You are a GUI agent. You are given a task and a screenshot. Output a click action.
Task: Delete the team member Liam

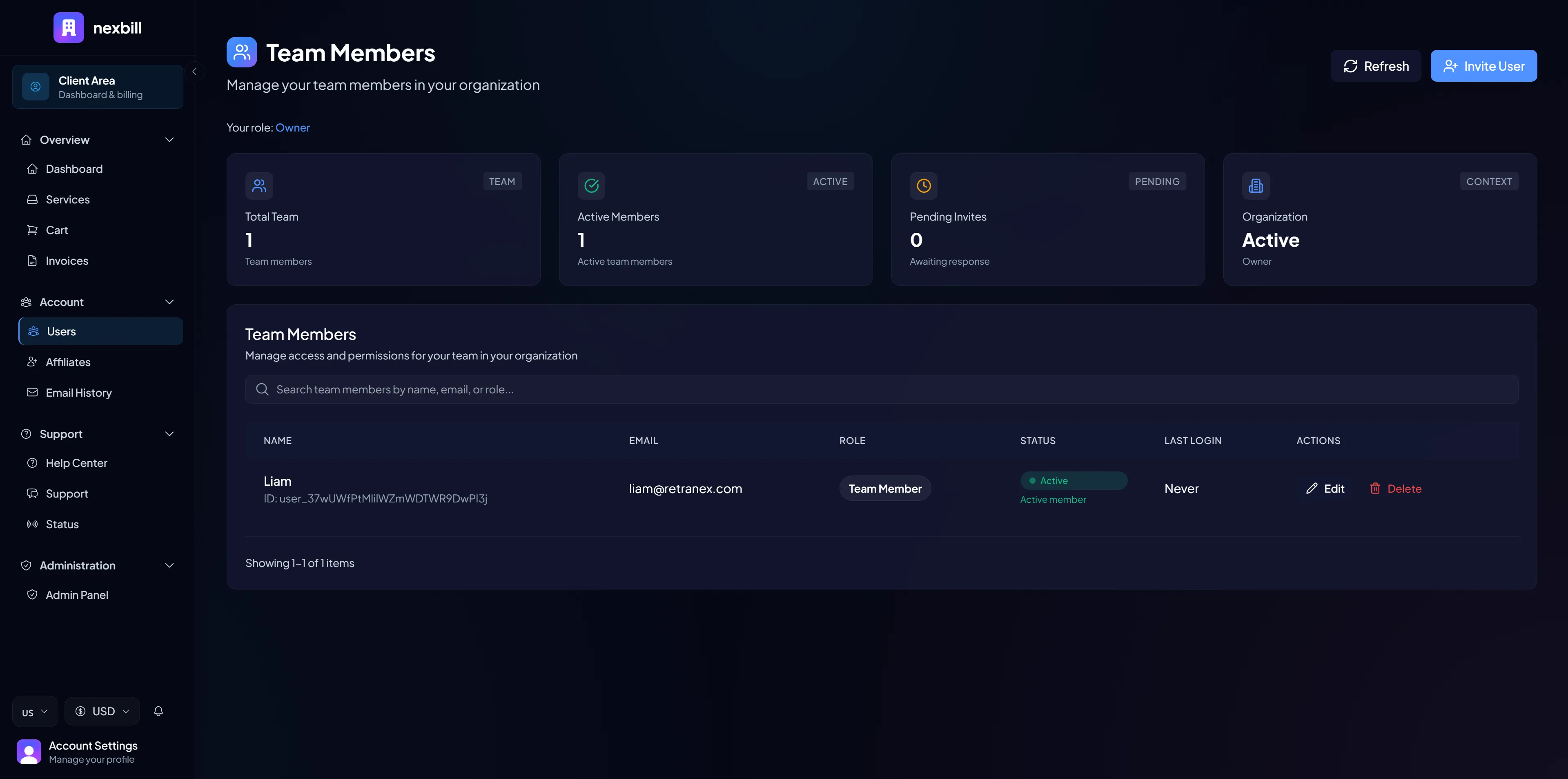[x=1396, y=488]
